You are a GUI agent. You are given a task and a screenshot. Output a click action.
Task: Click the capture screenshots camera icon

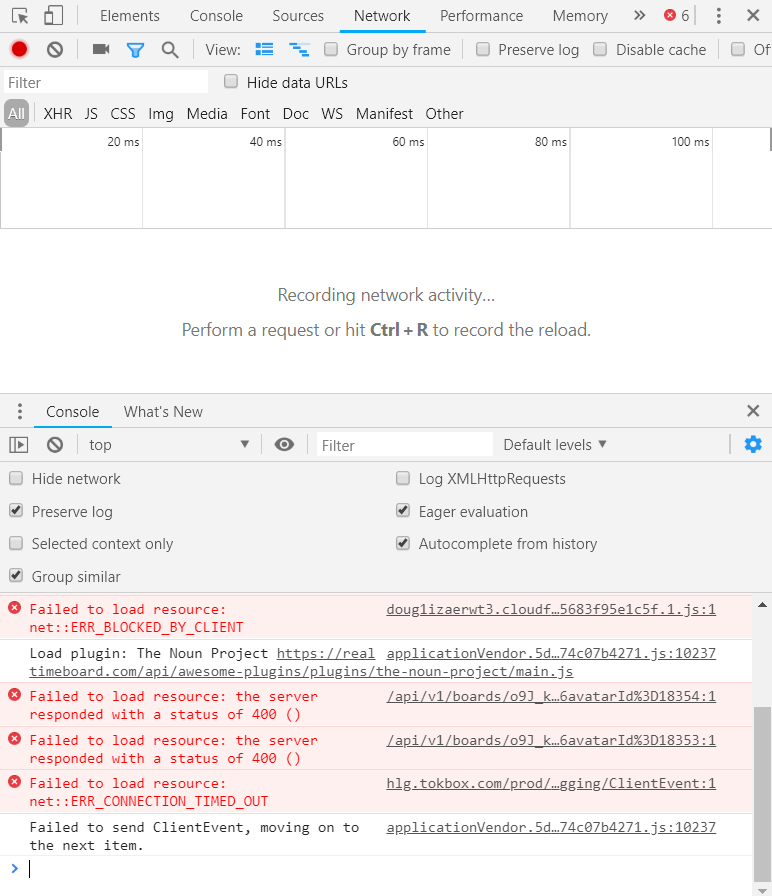click(100, 49)
